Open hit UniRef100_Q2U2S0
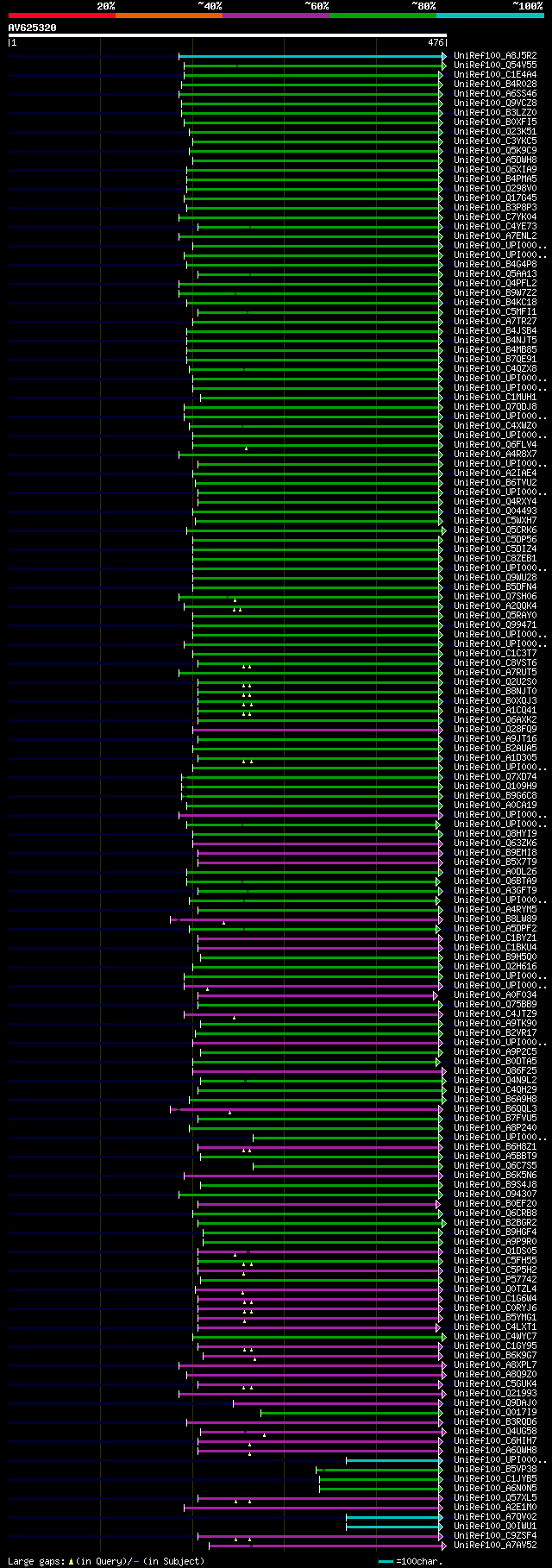The height and width of the screenshot is (1568, 552). [495, 681]
